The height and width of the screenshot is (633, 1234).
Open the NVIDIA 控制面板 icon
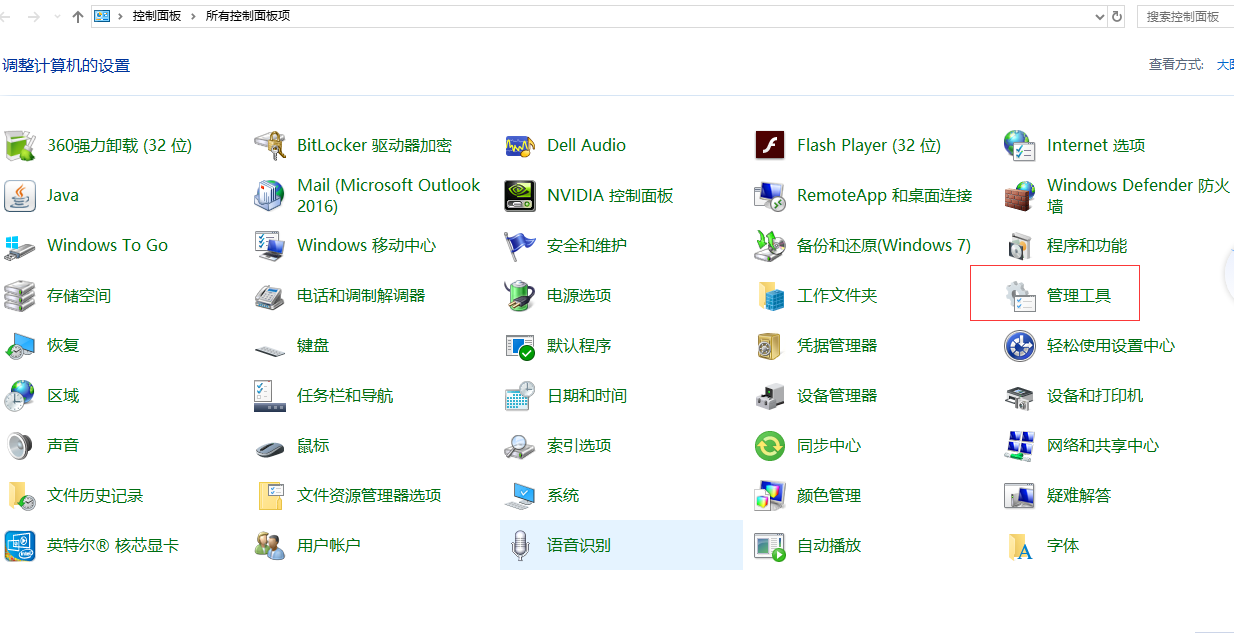tap(520, 195)
